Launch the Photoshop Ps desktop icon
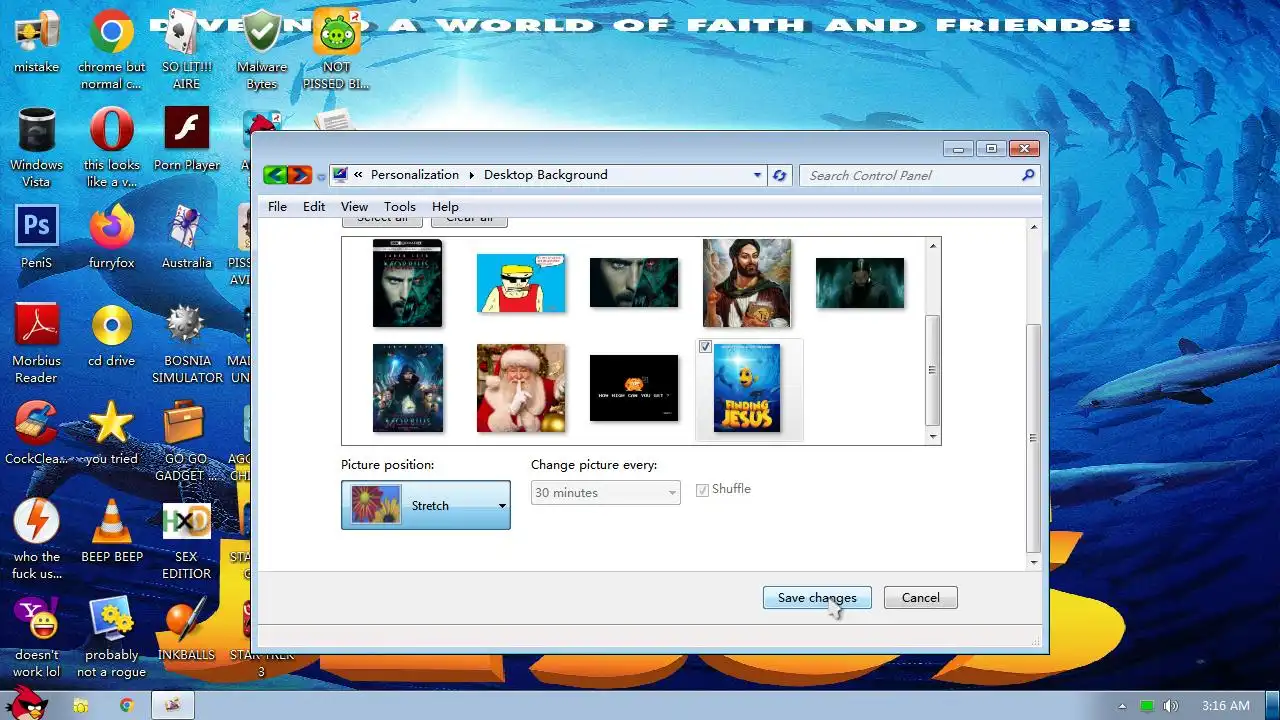This screenshot has width=1280, height=720. click(x=36, y=237)
